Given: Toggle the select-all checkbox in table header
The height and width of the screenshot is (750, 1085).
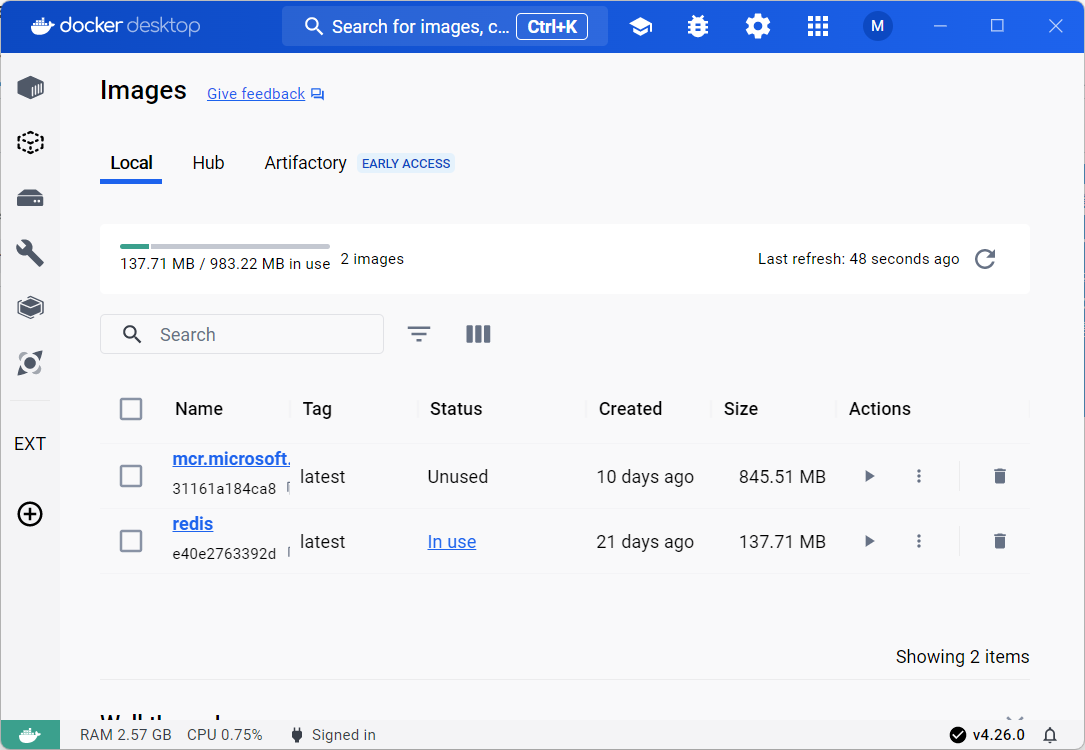Looking at the screenshot, I should pos(131,408).
